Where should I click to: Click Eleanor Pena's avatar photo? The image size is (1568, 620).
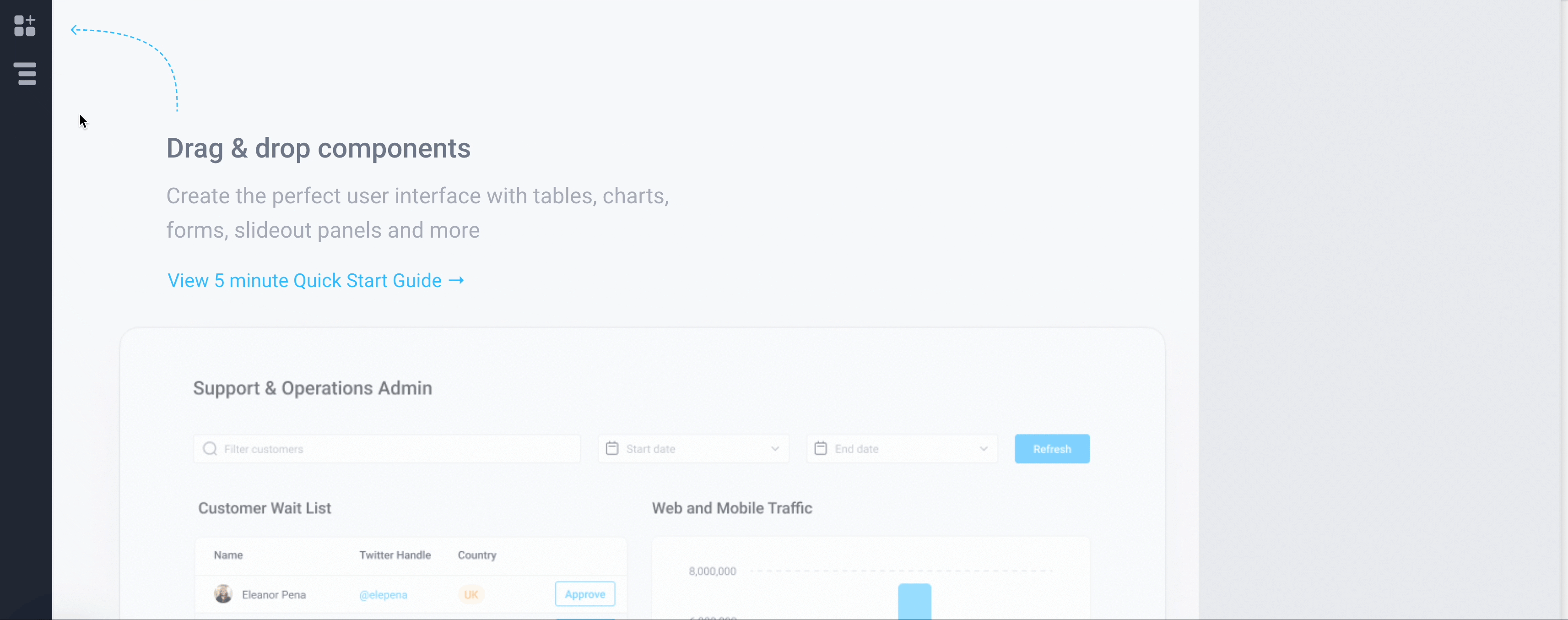tap(223, 594)
